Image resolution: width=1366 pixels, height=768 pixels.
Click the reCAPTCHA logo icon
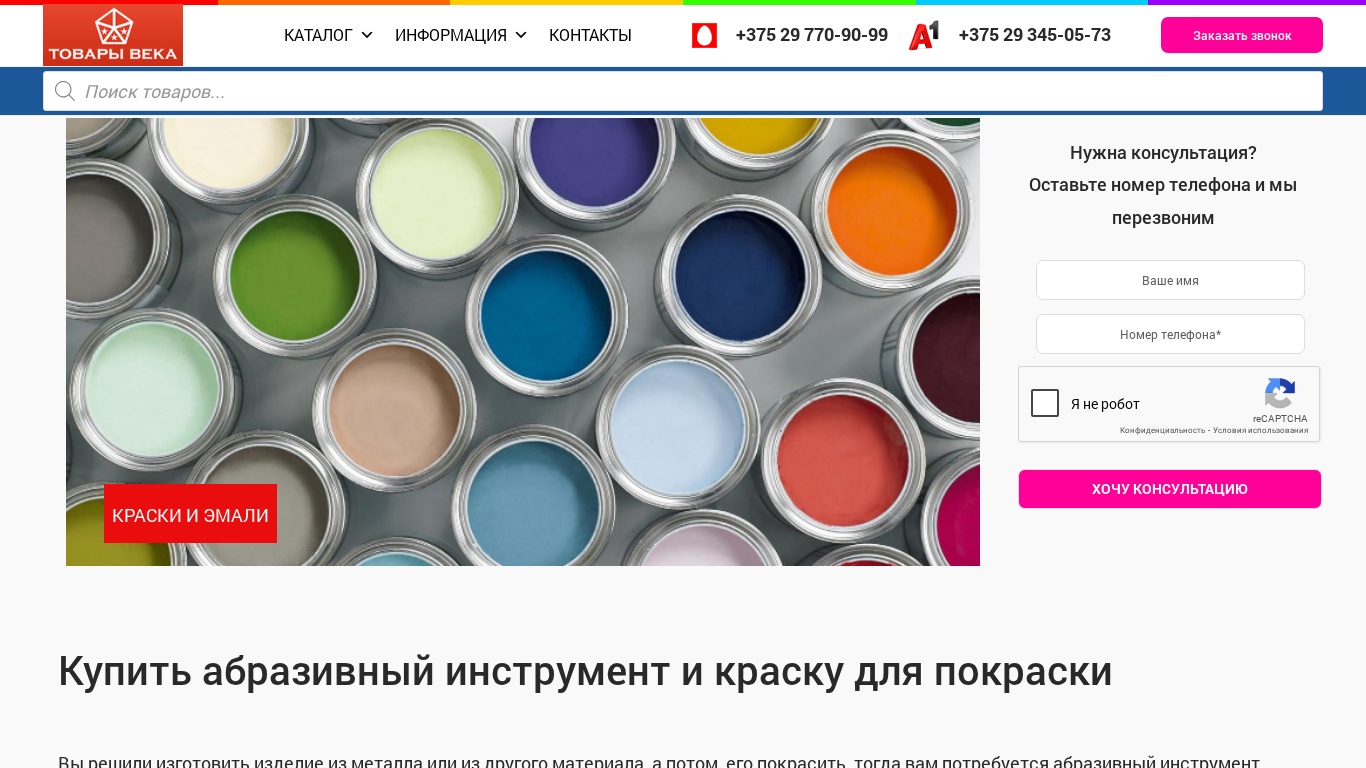[1280, 394]
